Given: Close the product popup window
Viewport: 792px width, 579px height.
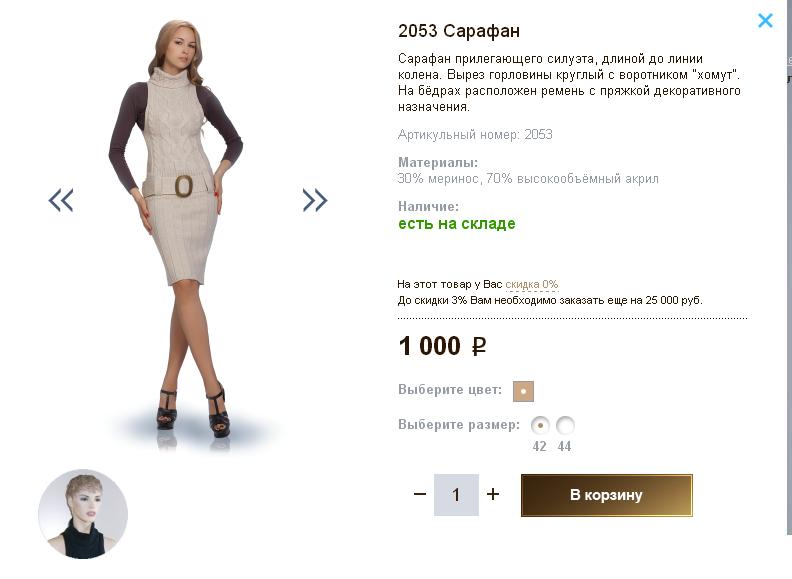Looking at the screenshot, I should tap(765, 20).
